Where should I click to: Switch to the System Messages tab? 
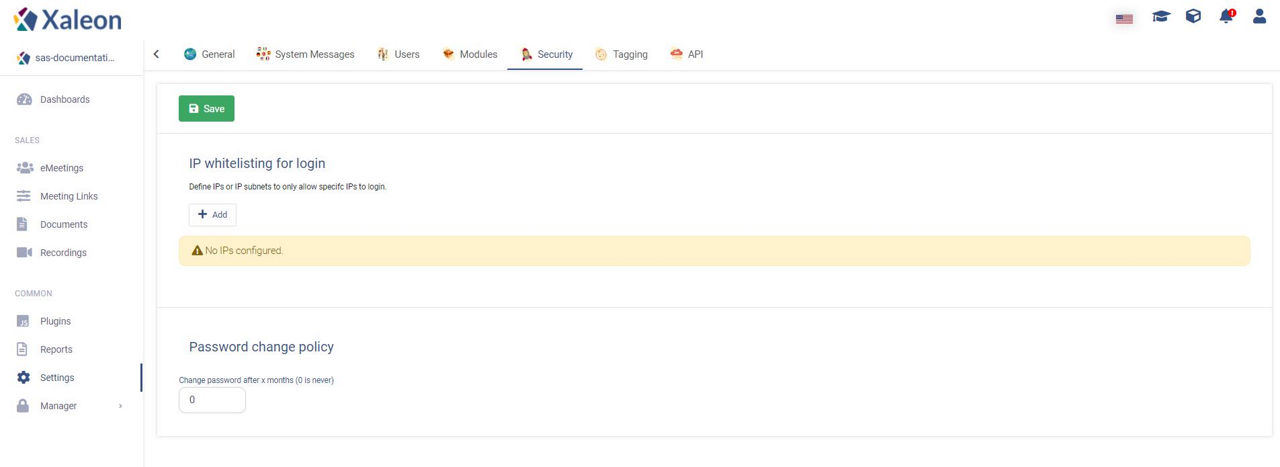click(305, 55)
